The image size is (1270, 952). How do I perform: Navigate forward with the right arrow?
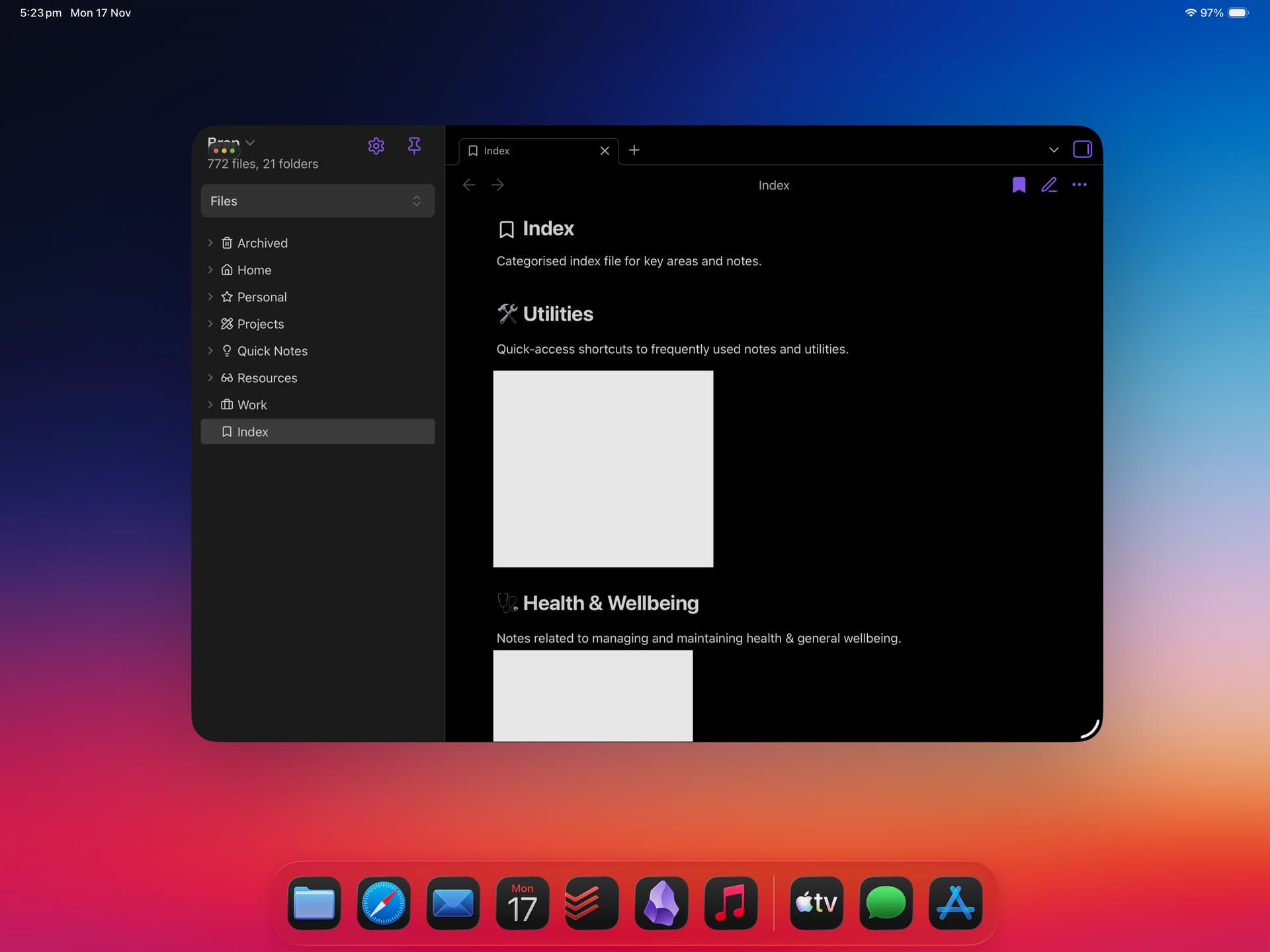(498, 185)
